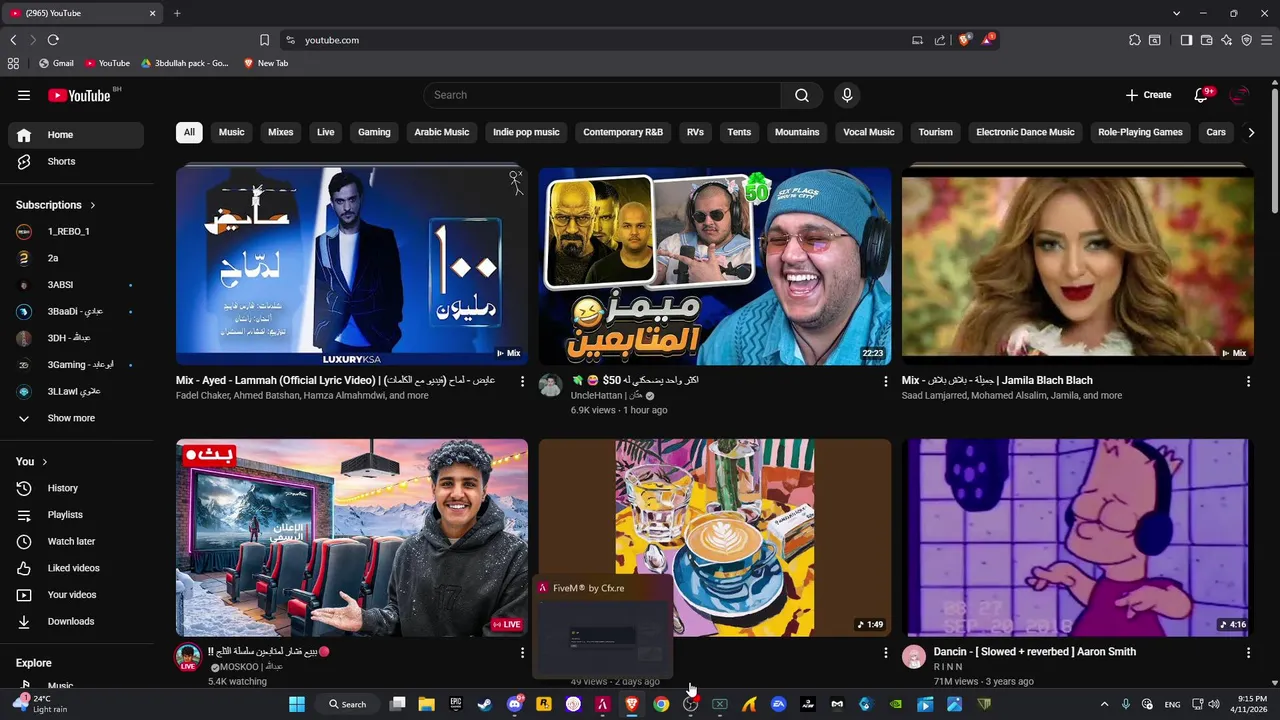Screen dimensions: 1280x720
Task: Open Gmail bookmark
Action: 56,63
